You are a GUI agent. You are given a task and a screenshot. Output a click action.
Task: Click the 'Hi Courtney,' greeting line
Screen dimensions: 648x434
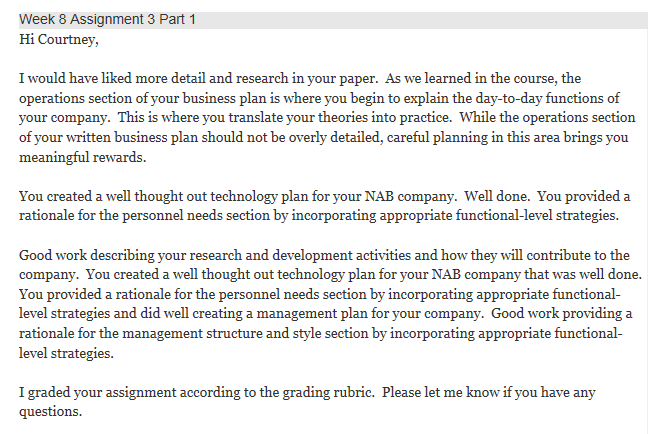[x=59, y=40]
